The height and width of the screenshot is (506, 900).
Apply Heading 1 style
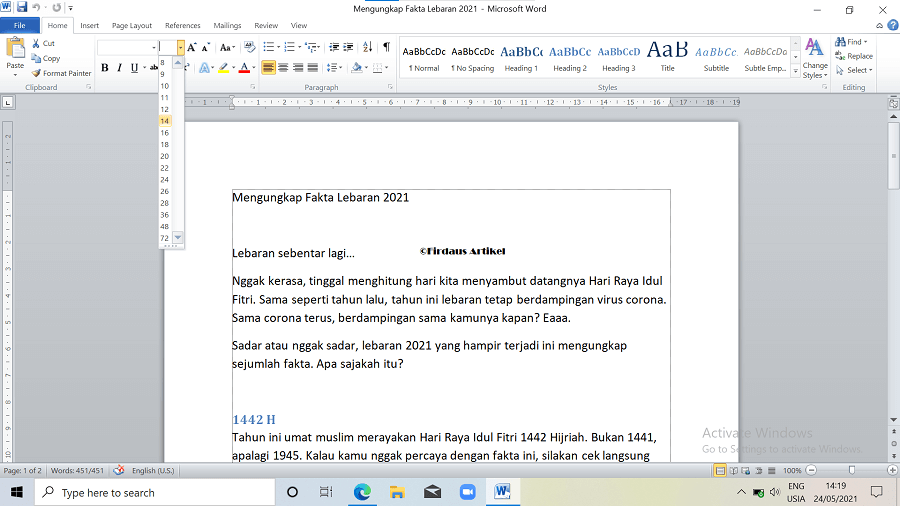coord(521,59)
